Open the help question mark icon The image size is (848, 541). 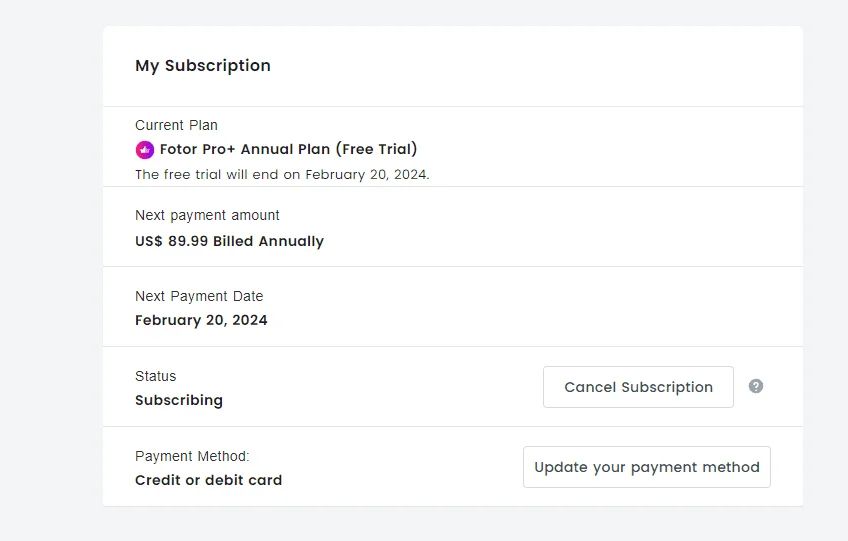click(x=756, y=386)
